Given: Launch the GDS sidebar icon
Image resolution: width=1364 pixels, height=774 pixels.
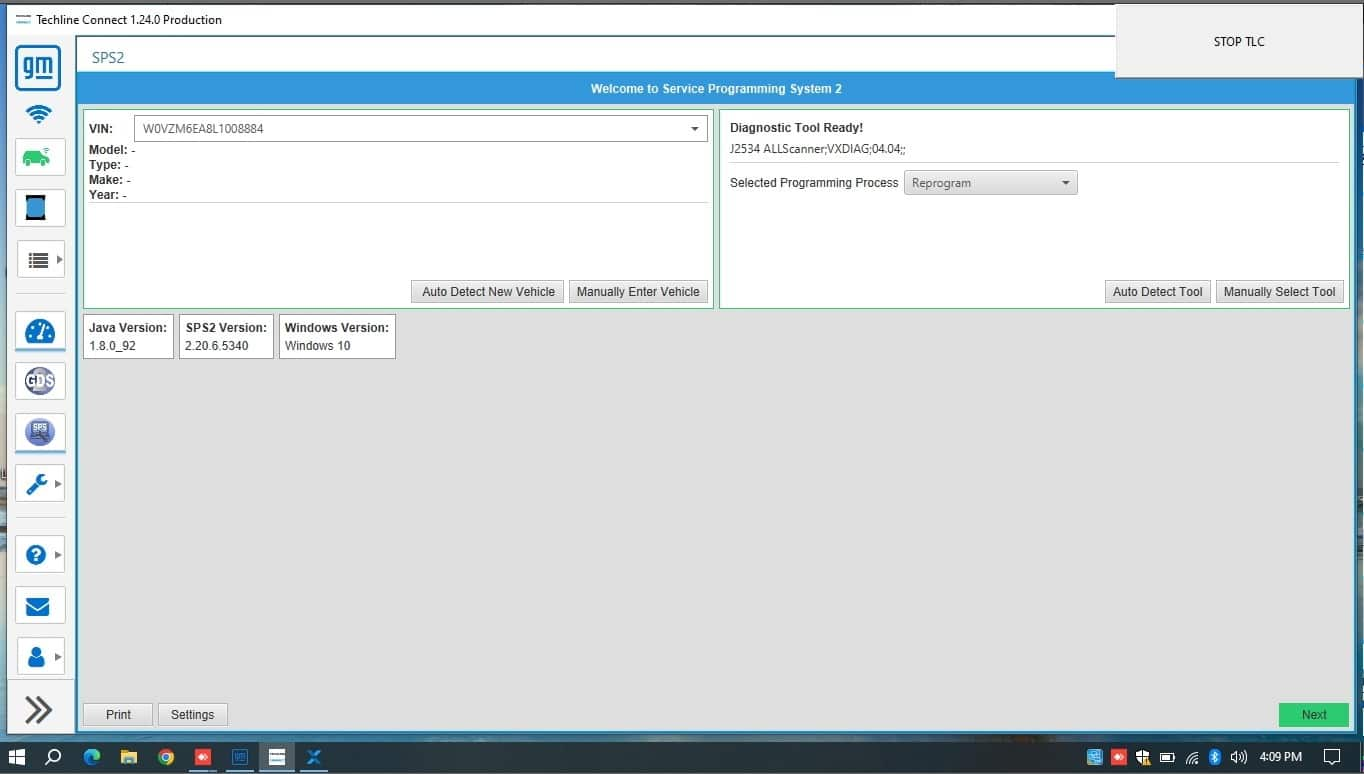Looking at the screenshot, I should (x=39, y=380).
